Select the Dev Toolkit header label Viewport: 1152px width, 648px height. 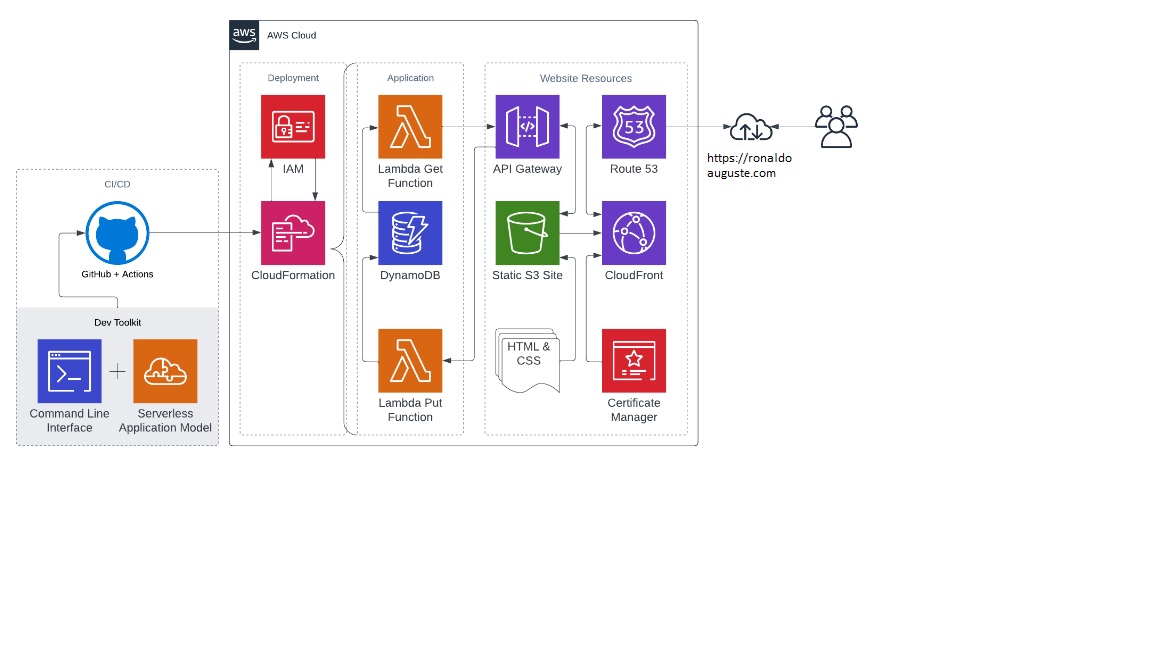coord(117,323)
